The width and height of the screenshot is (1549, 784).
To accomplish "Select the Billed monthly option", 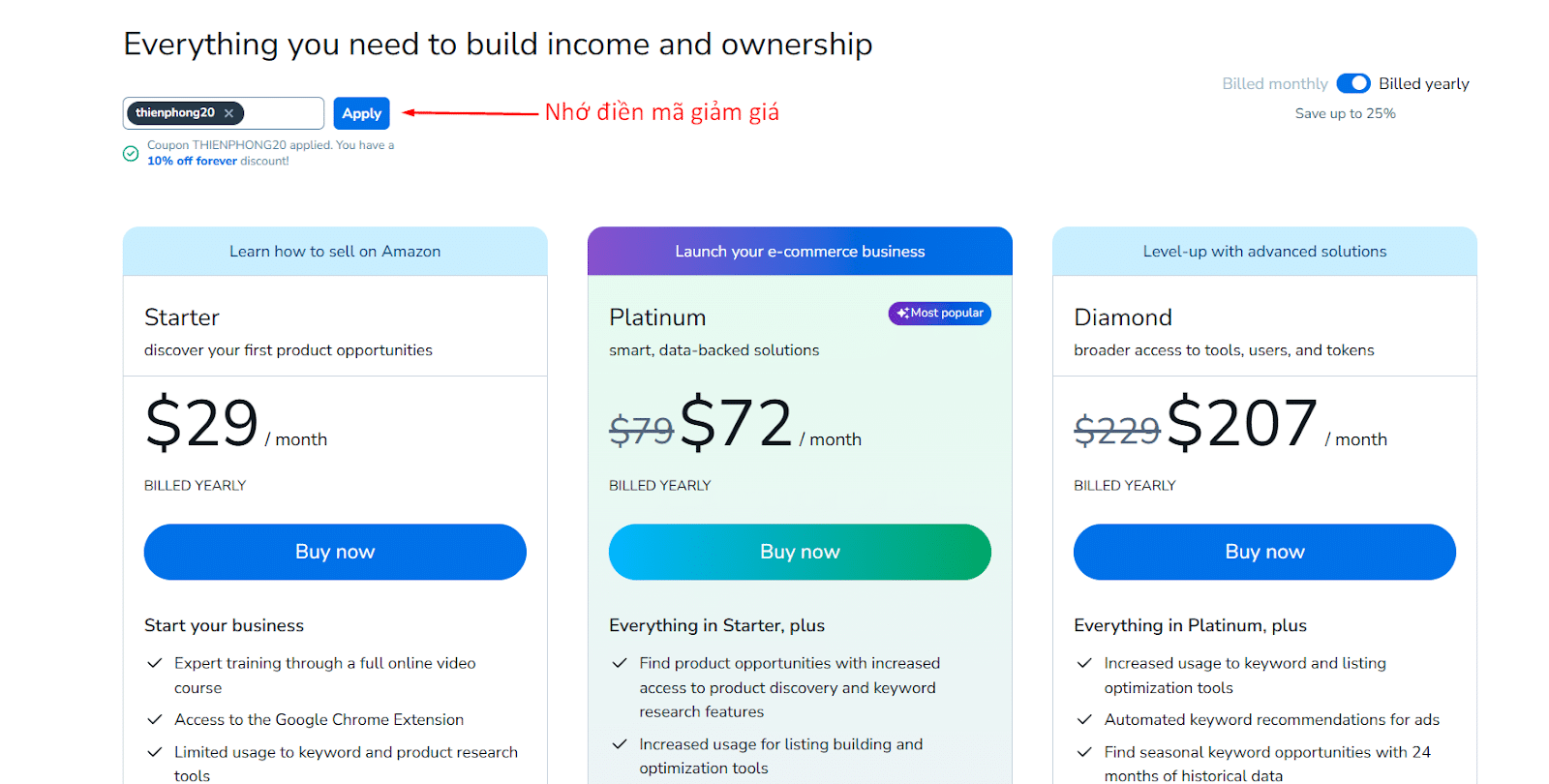I will coord(1274,83).
